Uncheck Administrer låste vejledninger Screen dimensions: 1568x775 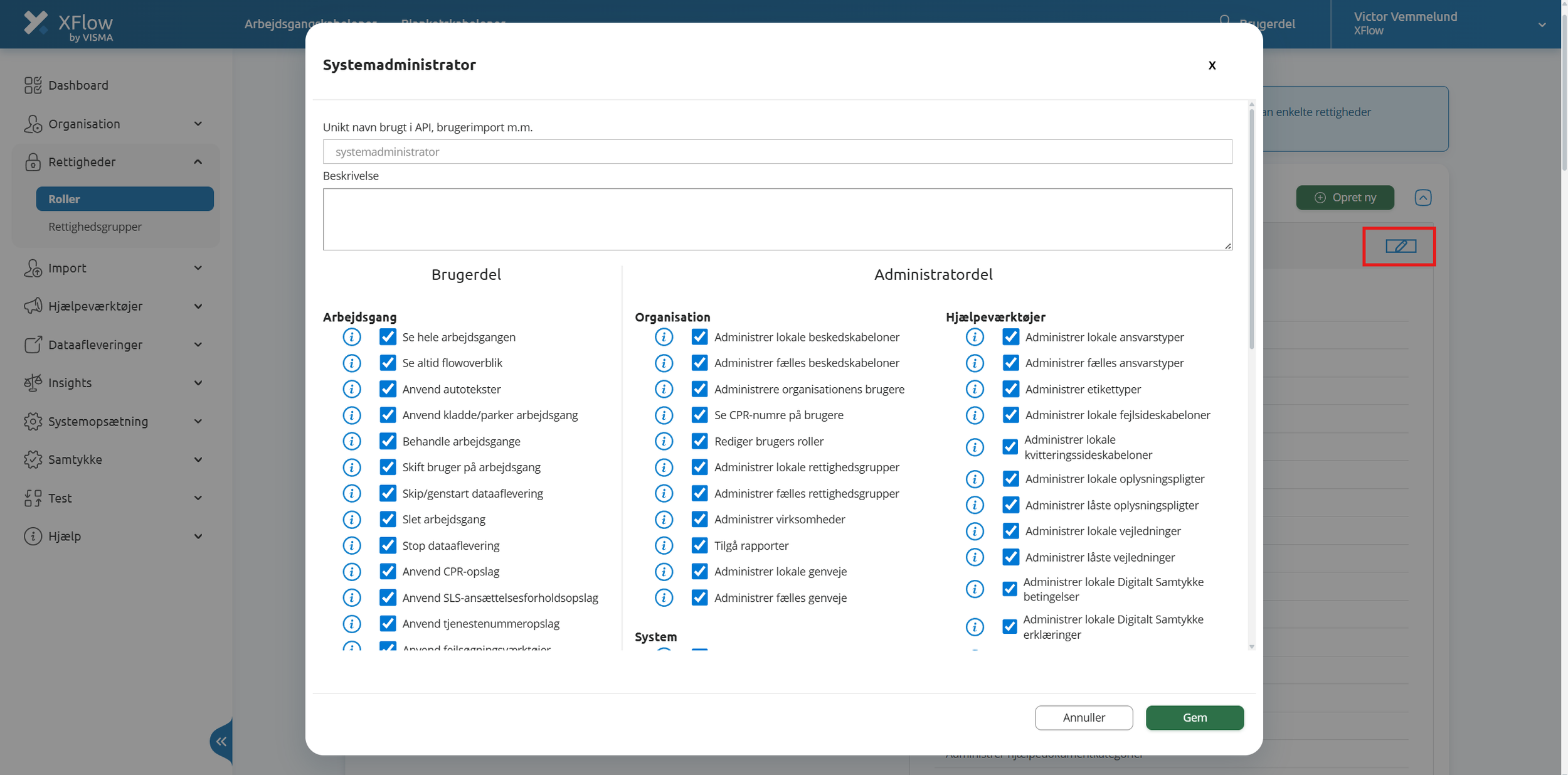(1010, 557)
